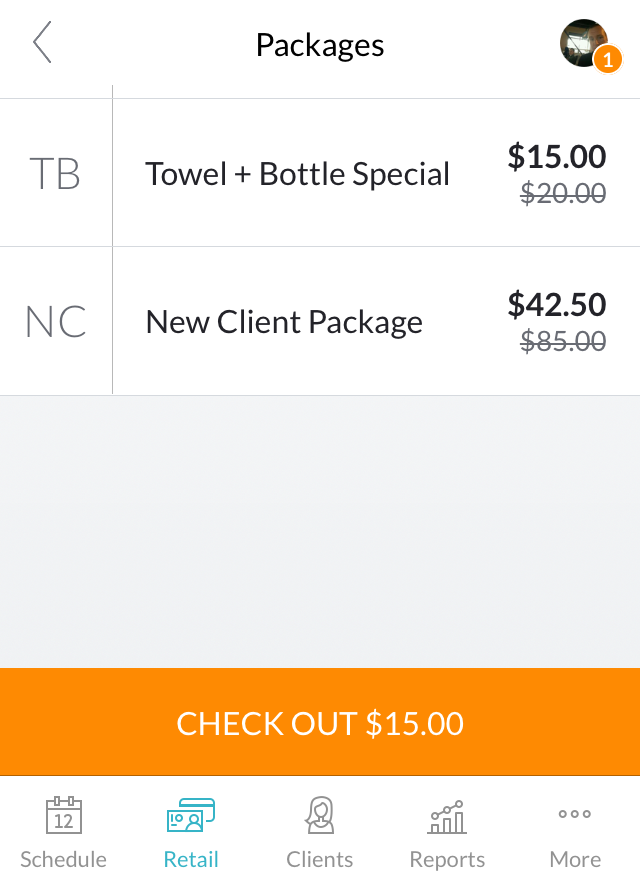The width and height of the screenshot is (640, 874).
Task: Switch to the Schedule tab
Action: (x=63, y=832)
